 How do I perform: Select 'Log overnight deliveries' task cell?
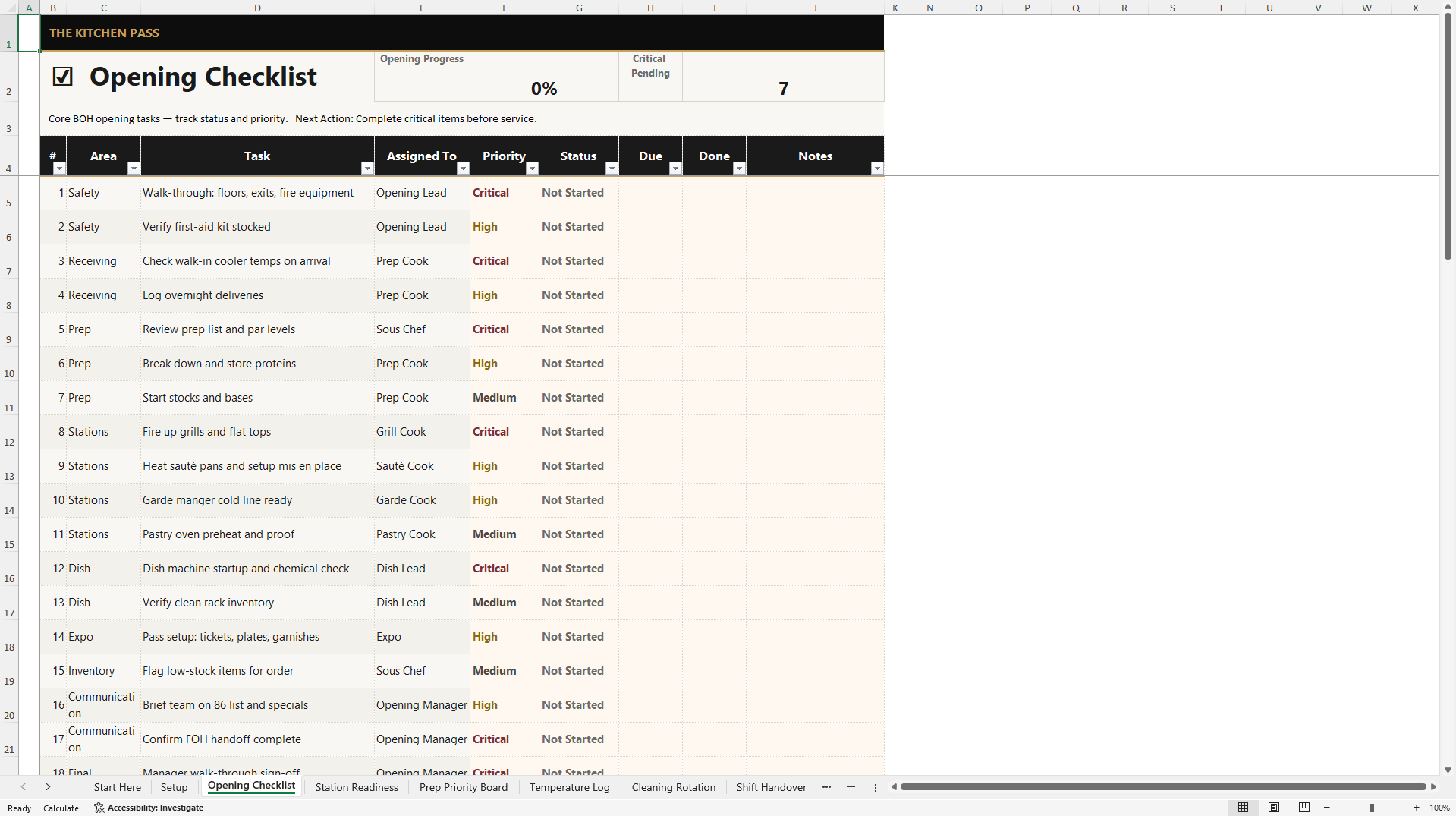click(257, 295)
